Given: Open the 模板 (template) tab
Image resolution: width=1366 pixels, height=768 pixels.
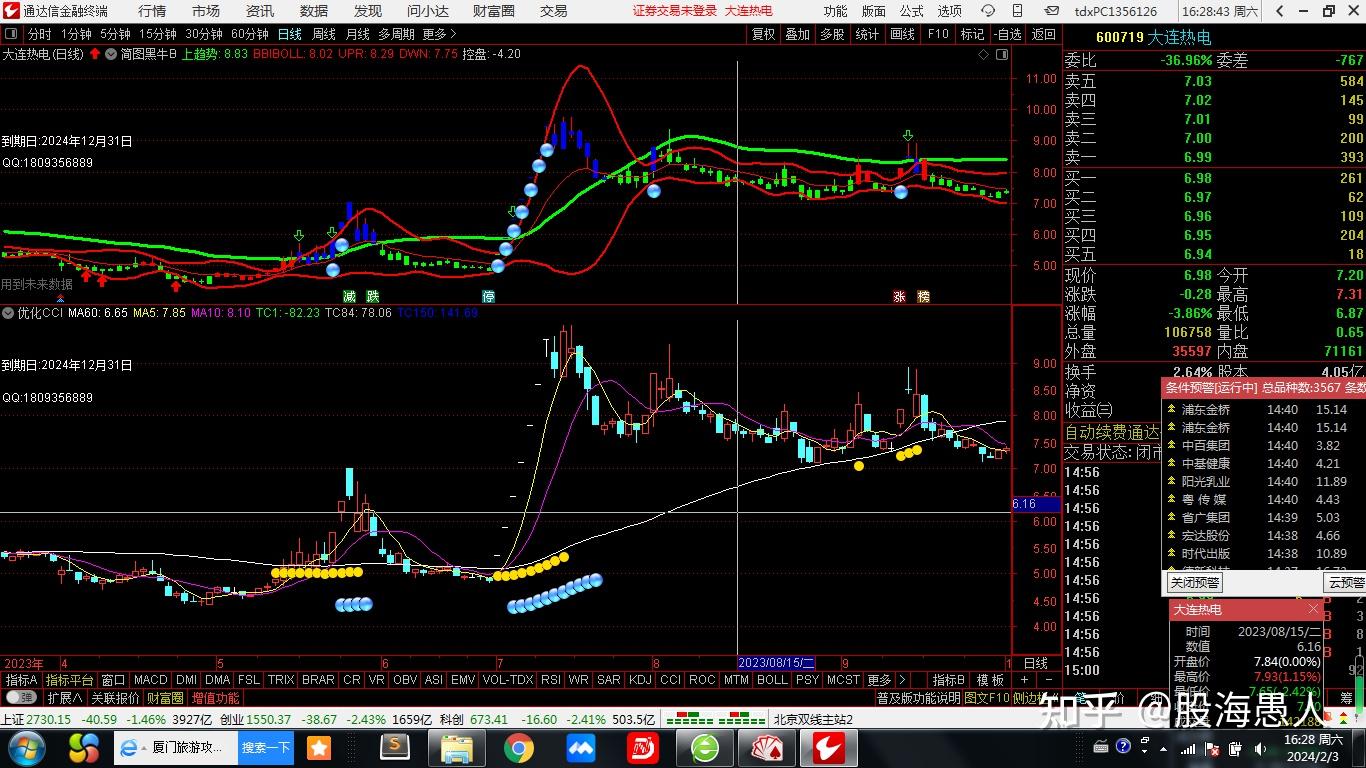Looking at the screenshot, I should tap(990, 680).
